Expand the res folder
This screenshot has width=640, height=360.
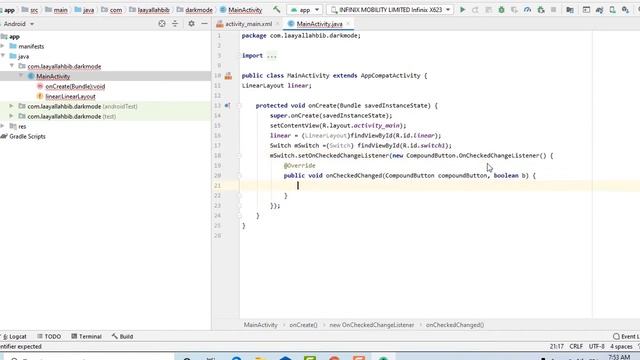pos(3,126)
